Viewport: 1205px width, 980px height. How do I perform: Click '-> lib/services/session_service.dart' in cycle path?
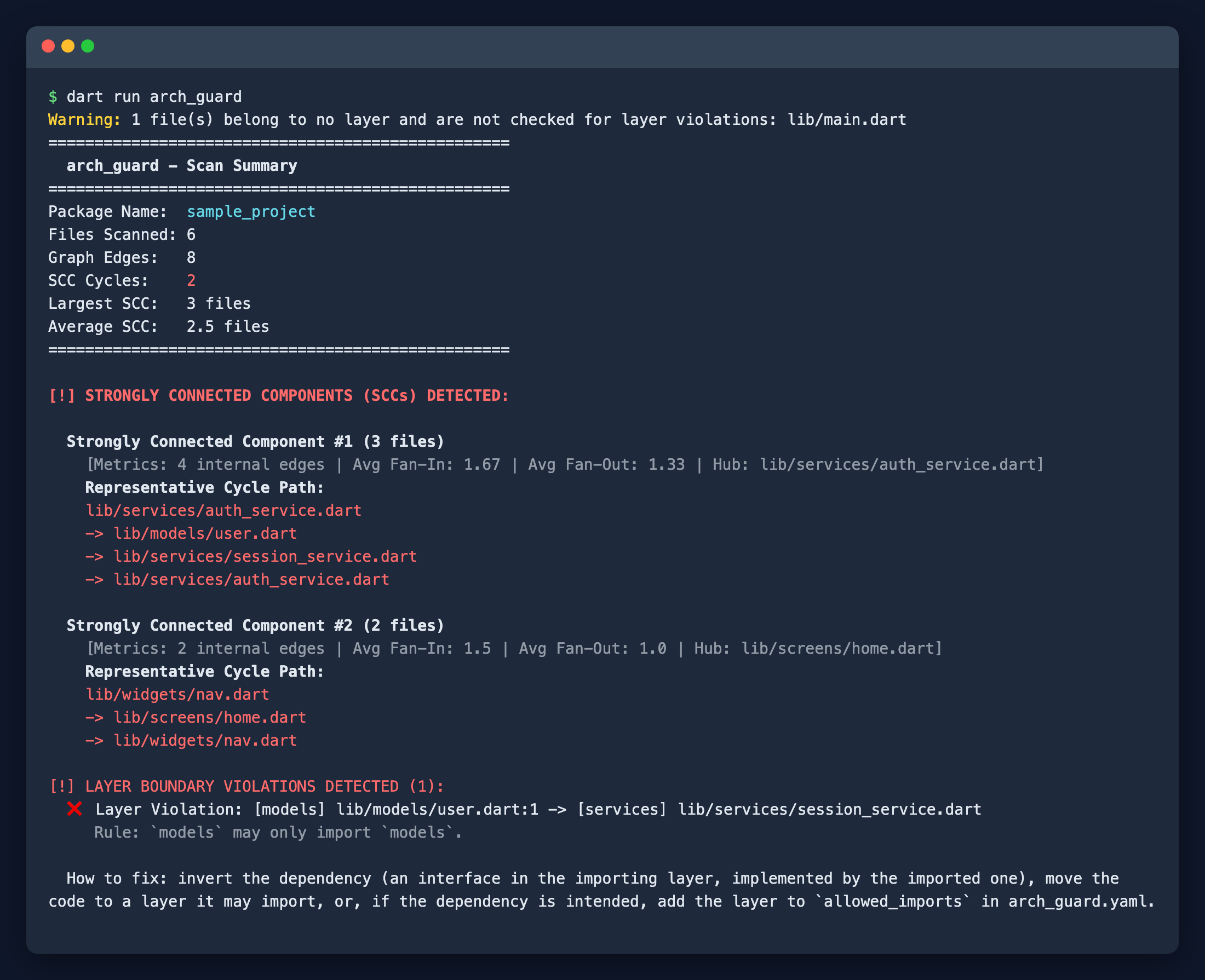[251, 557]
